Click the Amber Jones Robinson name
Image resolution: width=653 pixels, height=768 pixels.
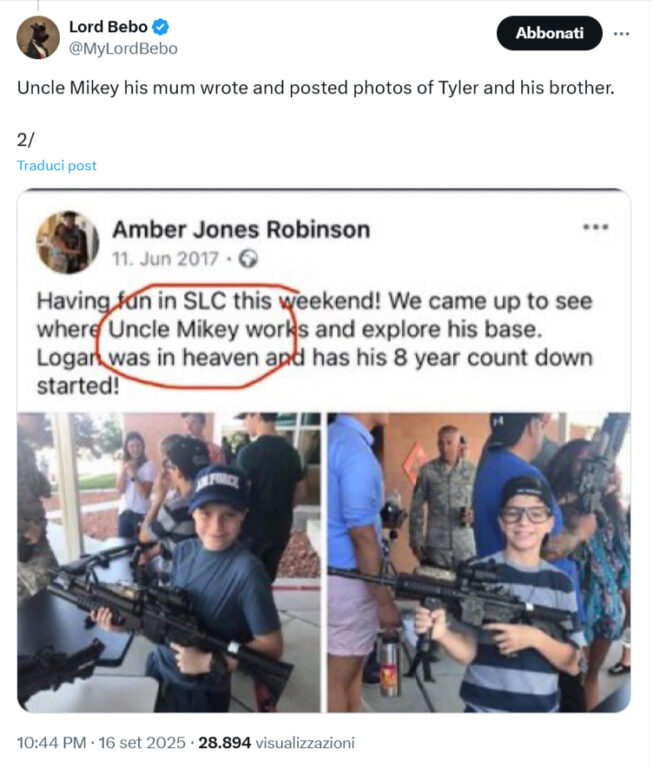click(x=241, y=229)
